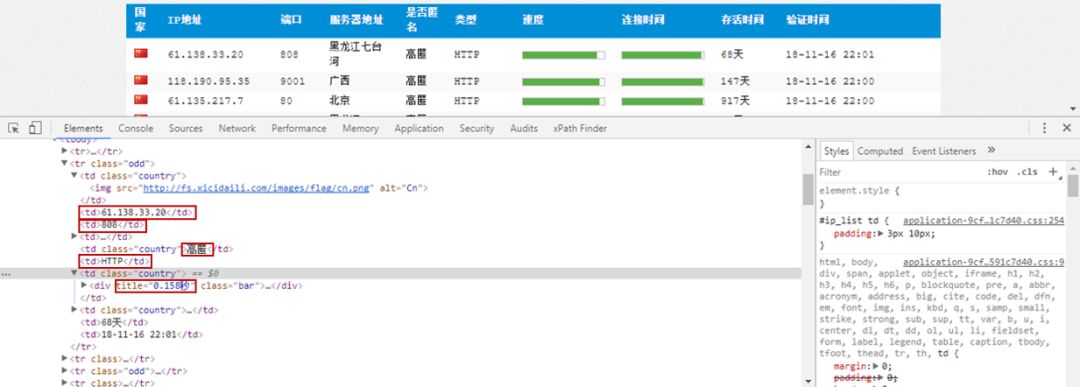Select the td 61.138.33.20 DOM node
Screen dimensions: 1080x387
(x=138, y=212)
